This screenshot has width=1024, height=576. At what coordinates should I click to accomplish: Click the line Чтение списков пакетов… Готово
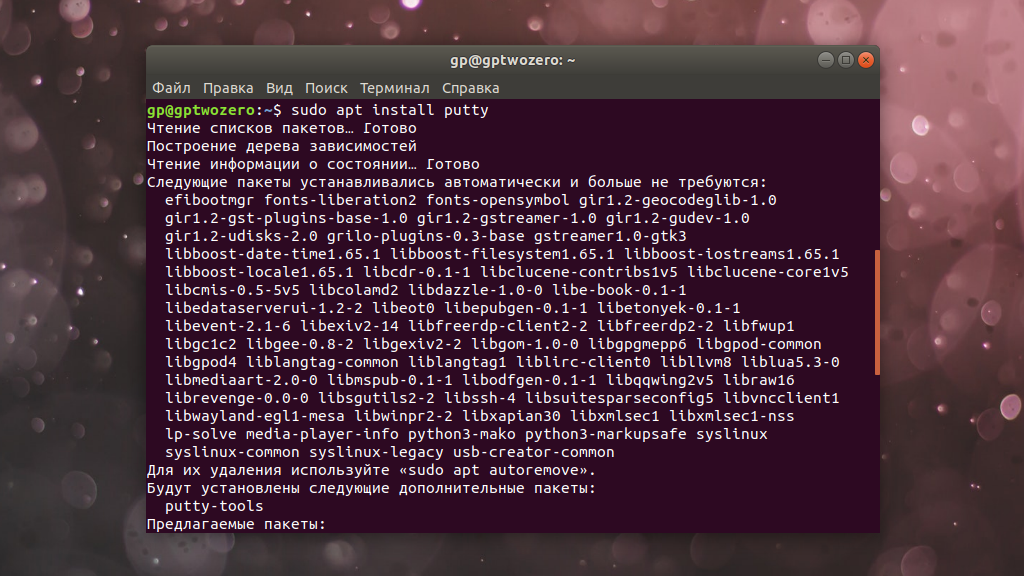click(x=281, y=128)
